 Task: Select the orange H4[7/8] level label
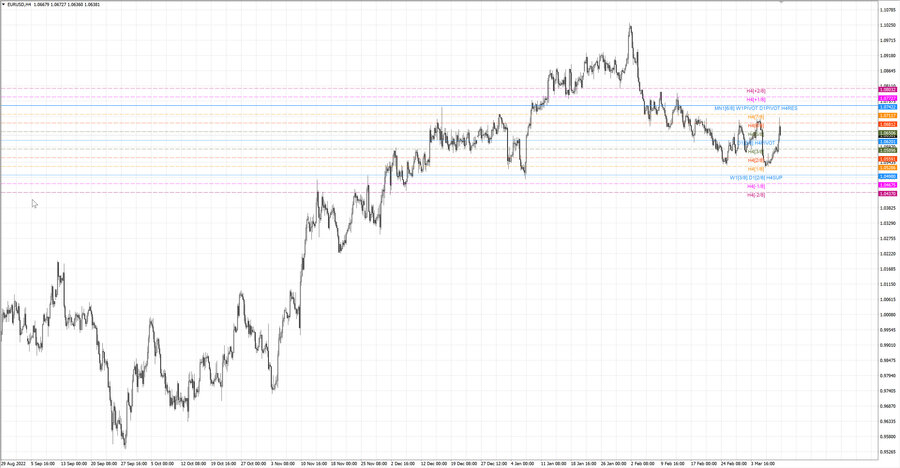(755, 117)
